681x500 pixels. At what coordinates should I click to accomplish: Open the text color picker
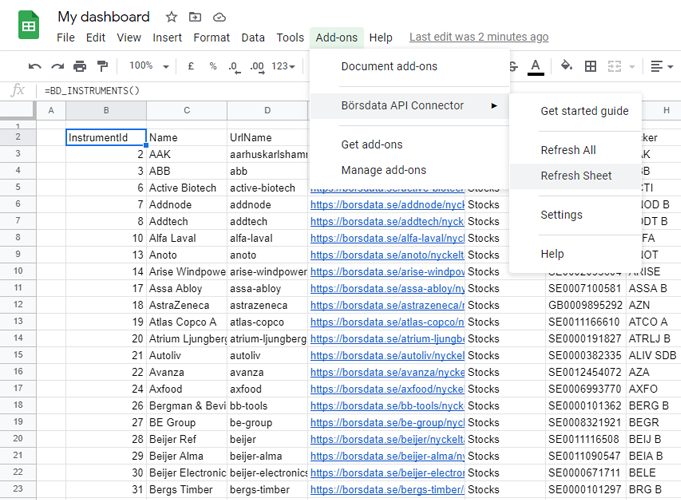[x=536, y=67]
